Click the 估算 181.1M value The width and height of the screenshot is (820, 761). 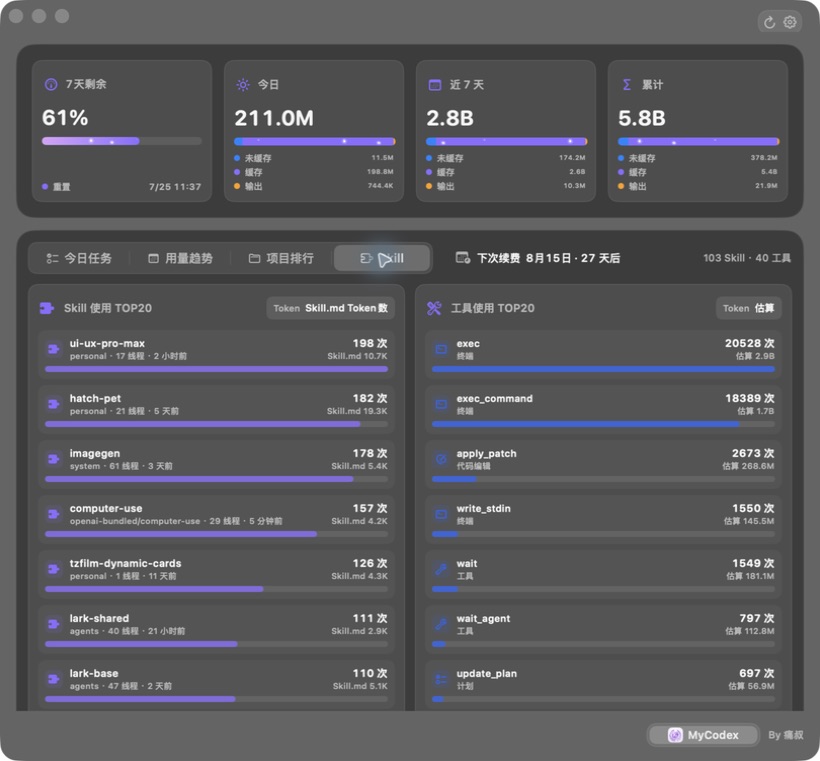pyautogui.click(x=750, y=576)
